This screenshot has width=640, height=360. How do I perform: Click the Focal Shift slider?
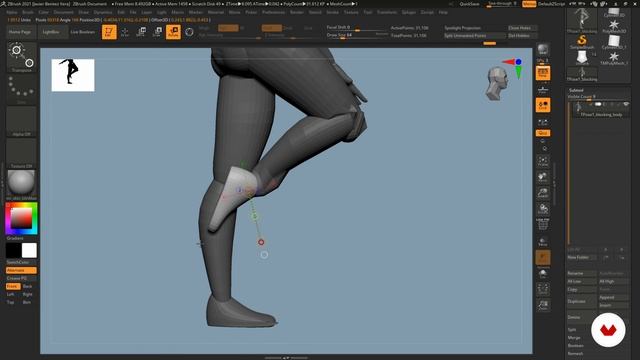(x=356, y=28)
